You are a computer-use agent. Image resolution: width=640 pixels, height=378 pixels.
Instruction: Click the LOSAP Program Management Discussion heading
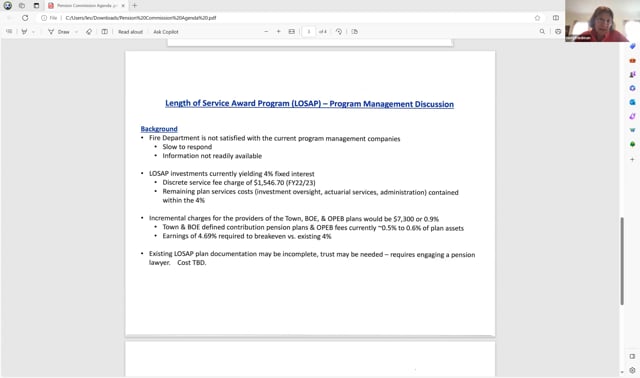[x=309, y=104]
